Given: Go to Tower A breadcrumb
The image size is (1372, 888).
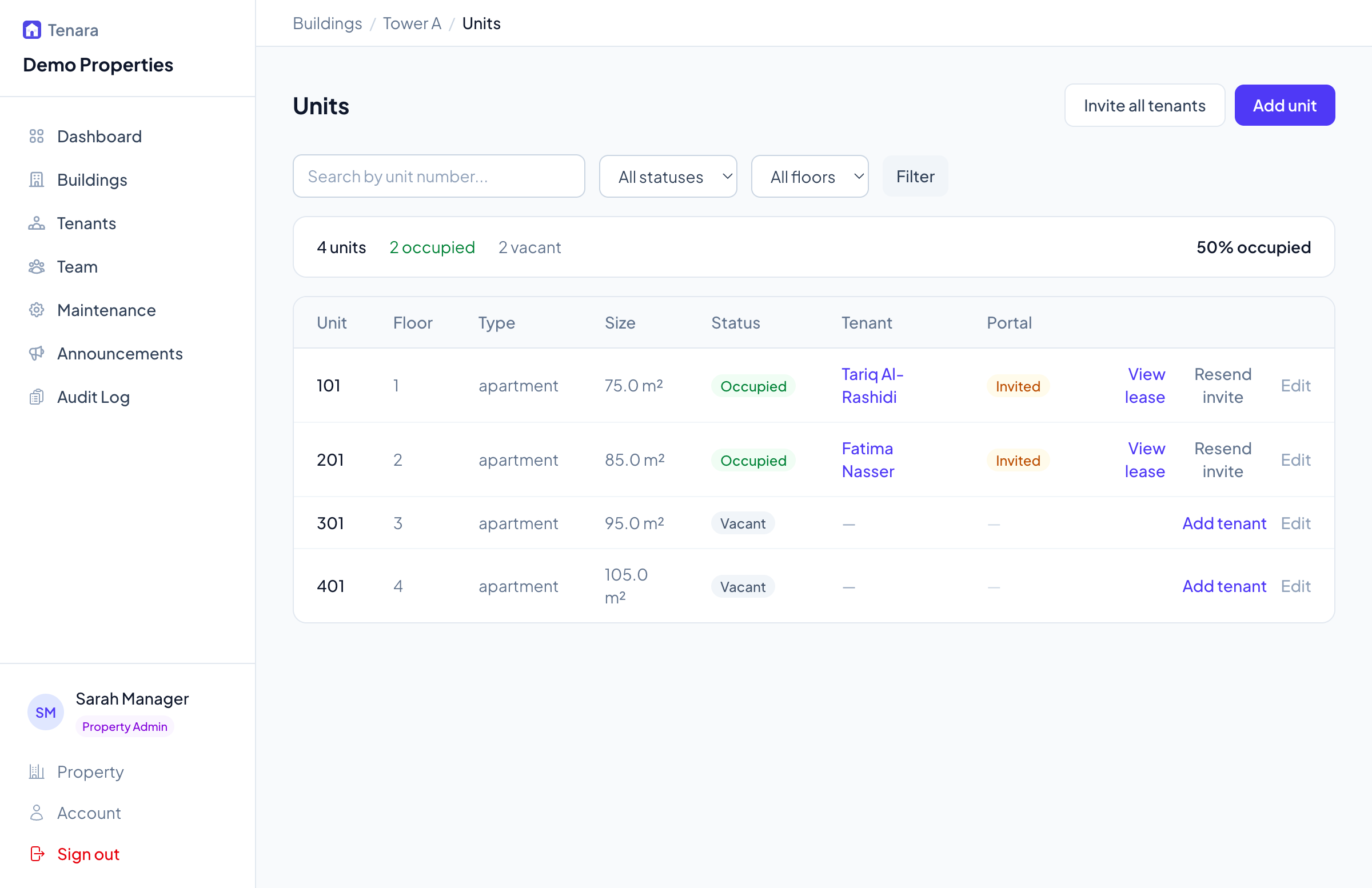Looking at the screenshot, I should [x=412, y=23].
